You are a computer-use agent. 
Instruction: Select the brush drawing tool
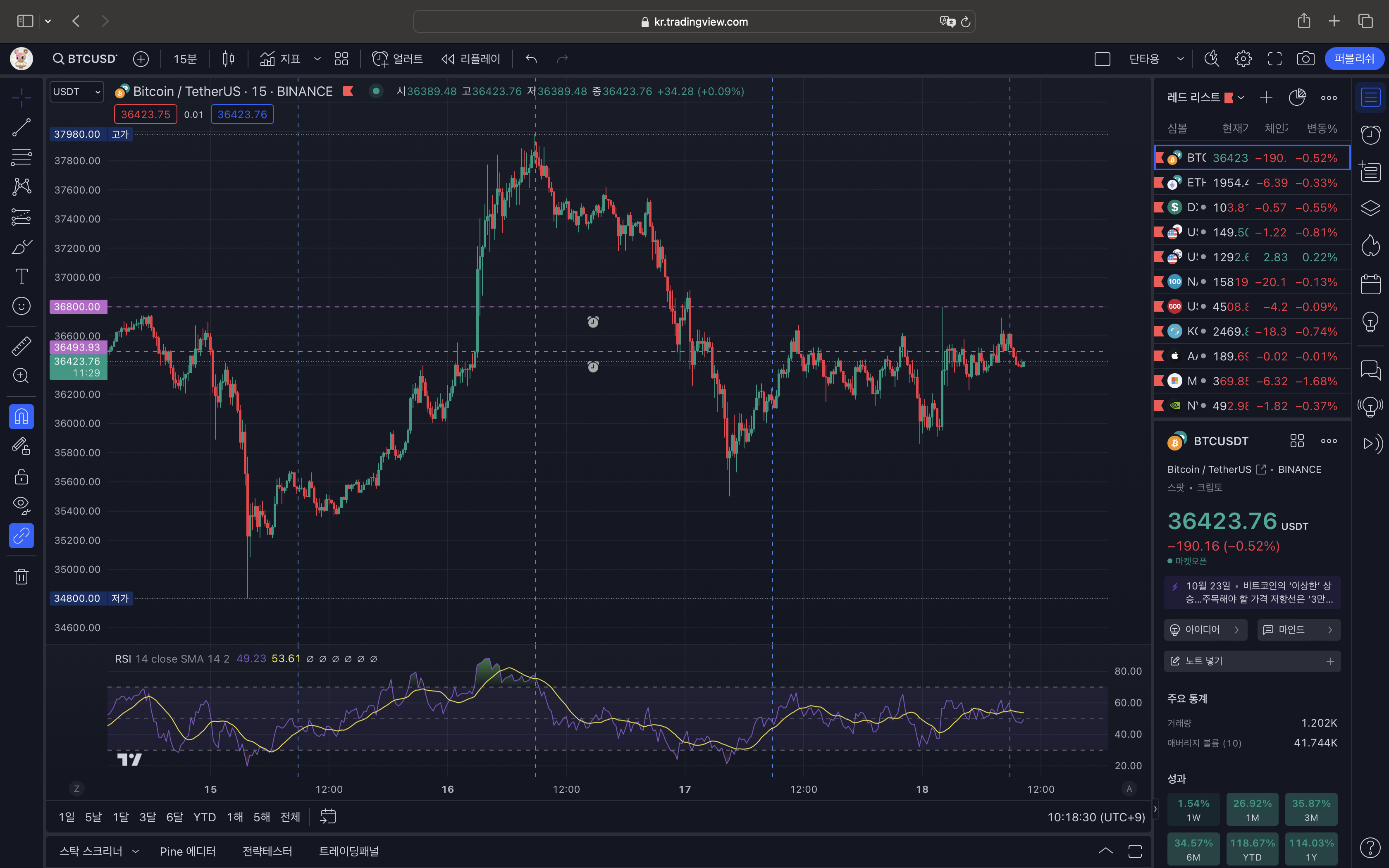[x=21, y=247]
